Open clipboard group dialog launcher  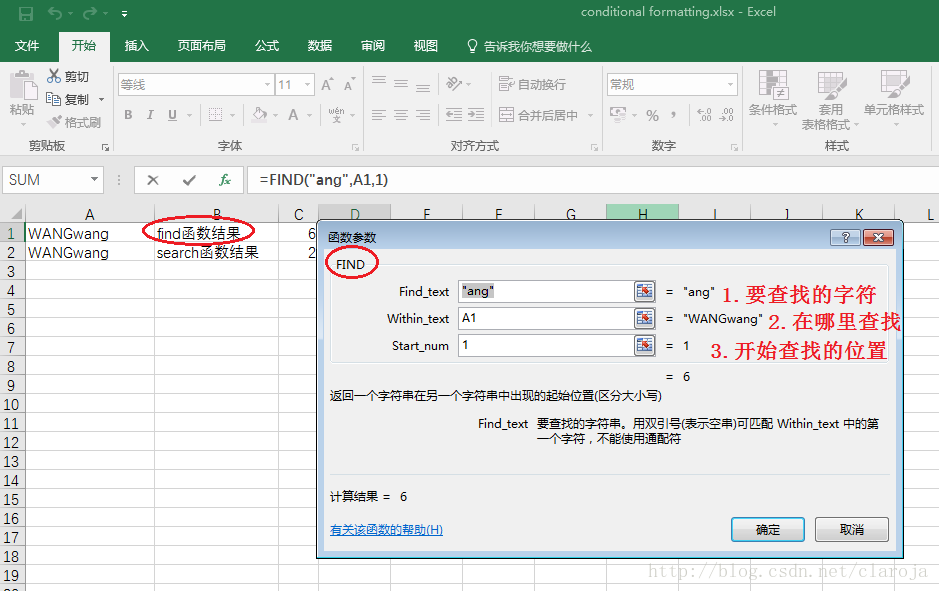tap(105, 147)
